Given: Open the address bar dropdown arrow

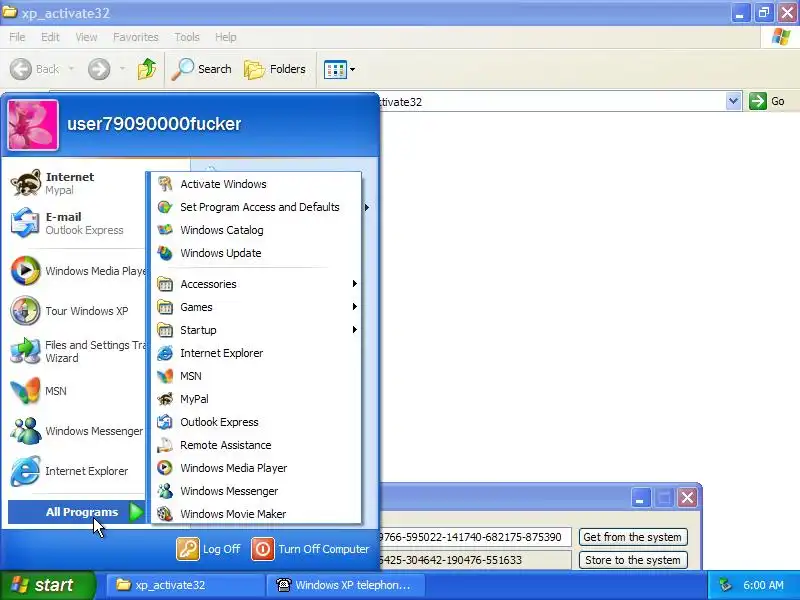Looking at the screenshot, I should (733, 101).
